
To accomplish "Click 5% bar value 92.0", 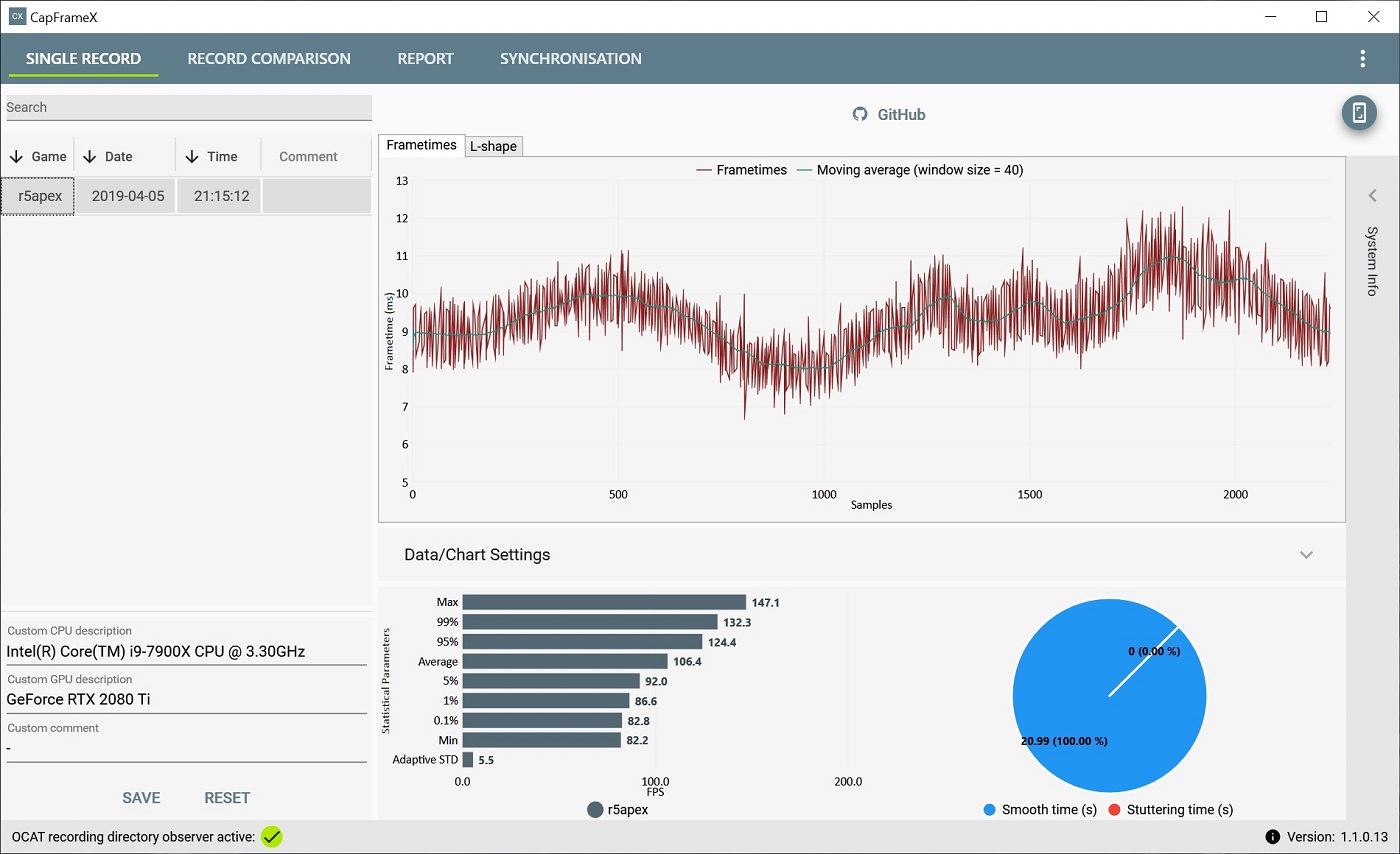I will click(x=656, y=682).
